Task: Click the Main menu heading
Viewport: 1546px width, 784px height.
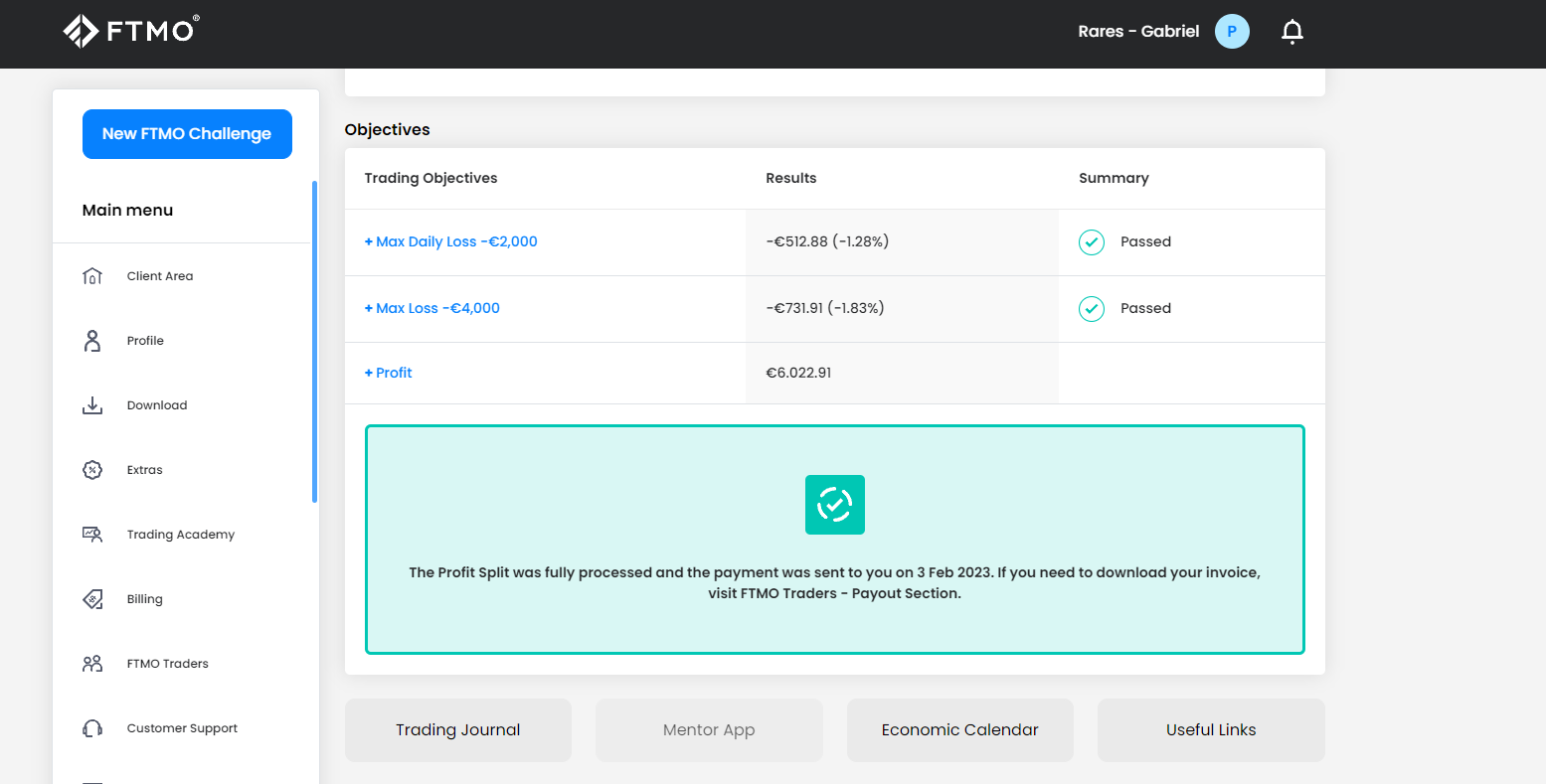Action: (128, 211)
